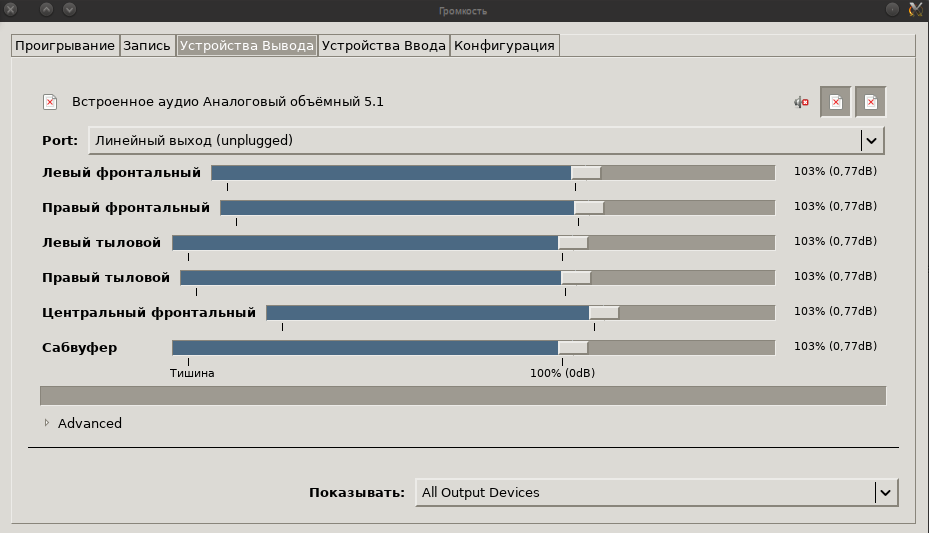
Task: Click the 100% (0dB) scale mark label
Action: point(562,373)
